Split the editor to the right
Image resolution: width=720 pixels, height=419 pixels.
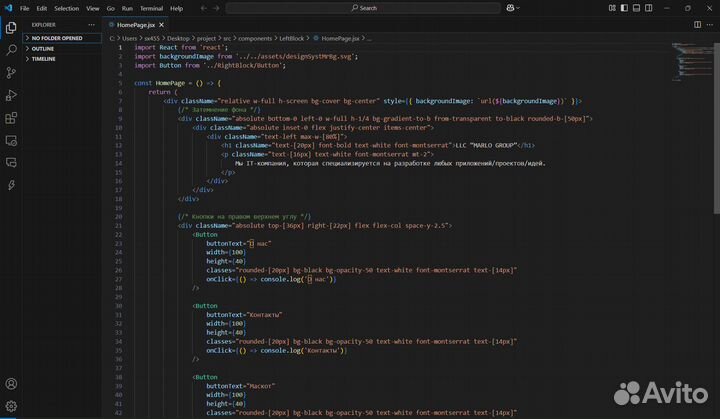click(x=697, y=25)
